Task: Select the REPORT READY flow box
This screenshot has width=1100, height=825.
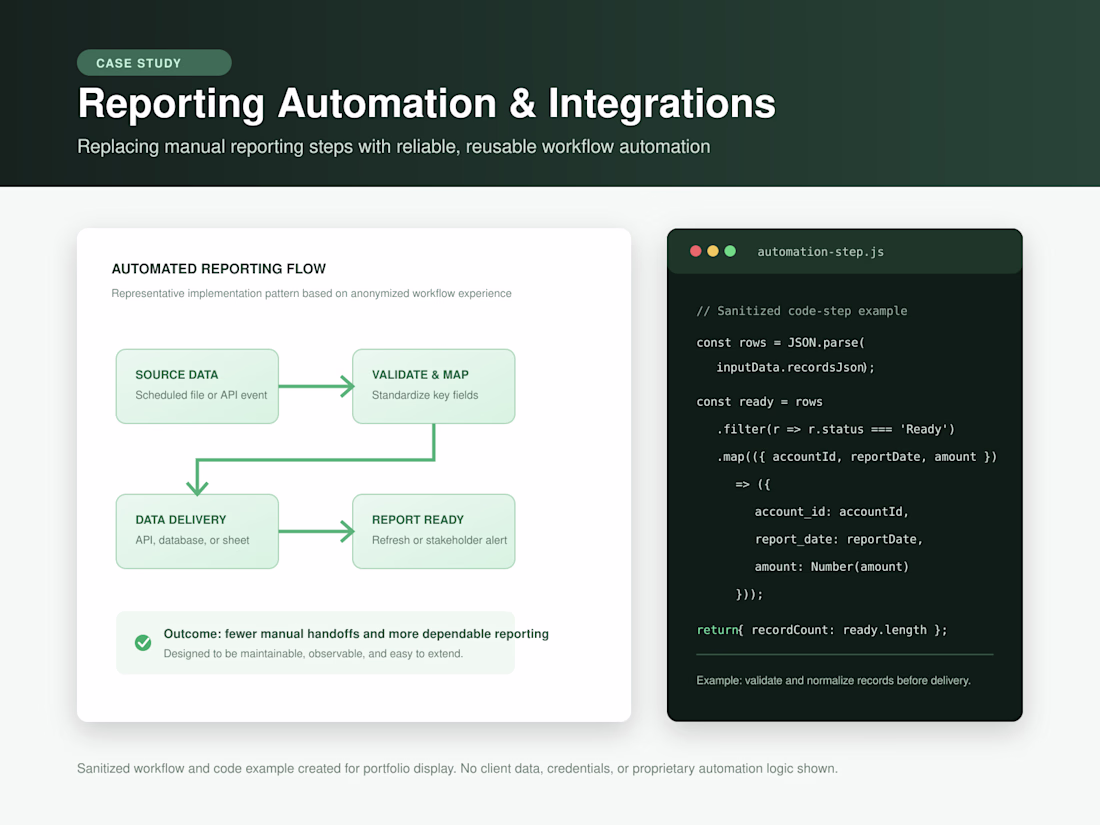Action: tap(434, 532)
